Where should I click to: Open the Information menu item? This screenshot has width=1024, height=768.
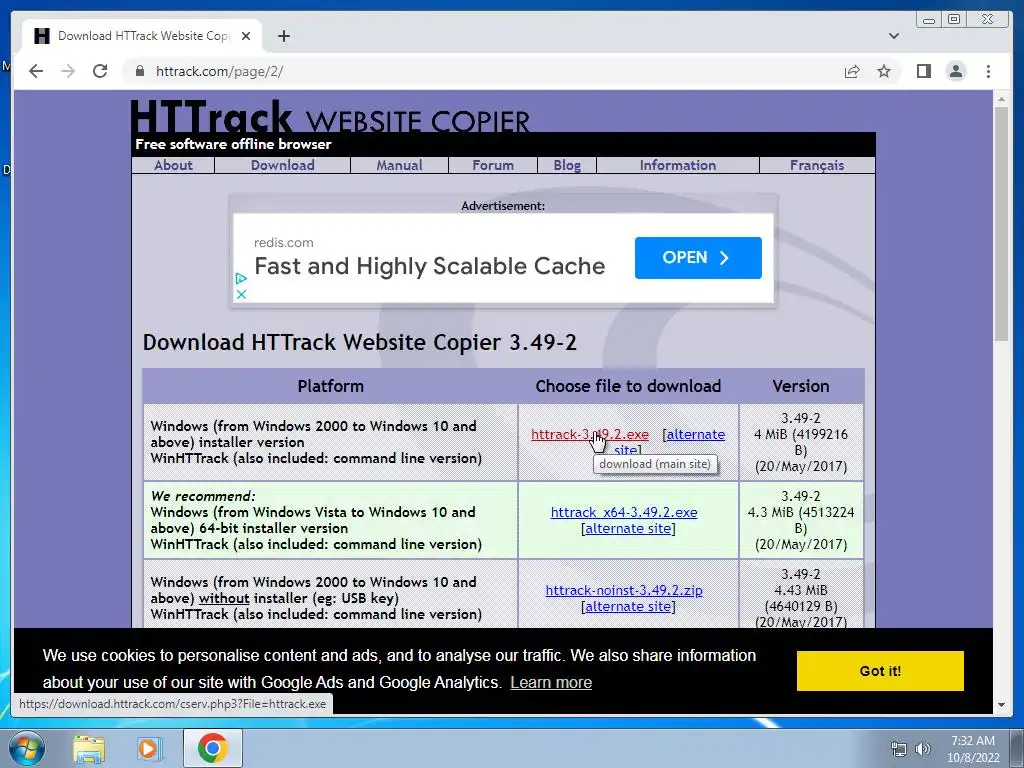click(678, 165)
